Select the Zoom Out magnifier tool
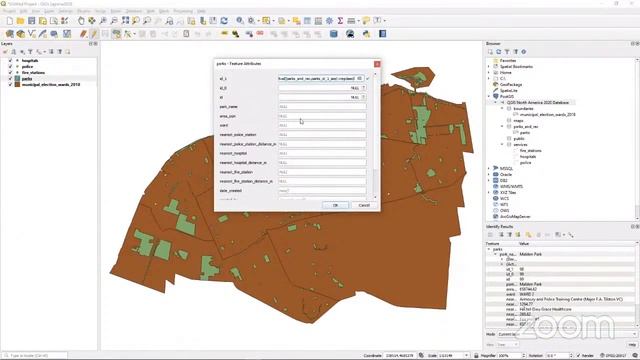640x360 pixels. (x=114, y=21)
